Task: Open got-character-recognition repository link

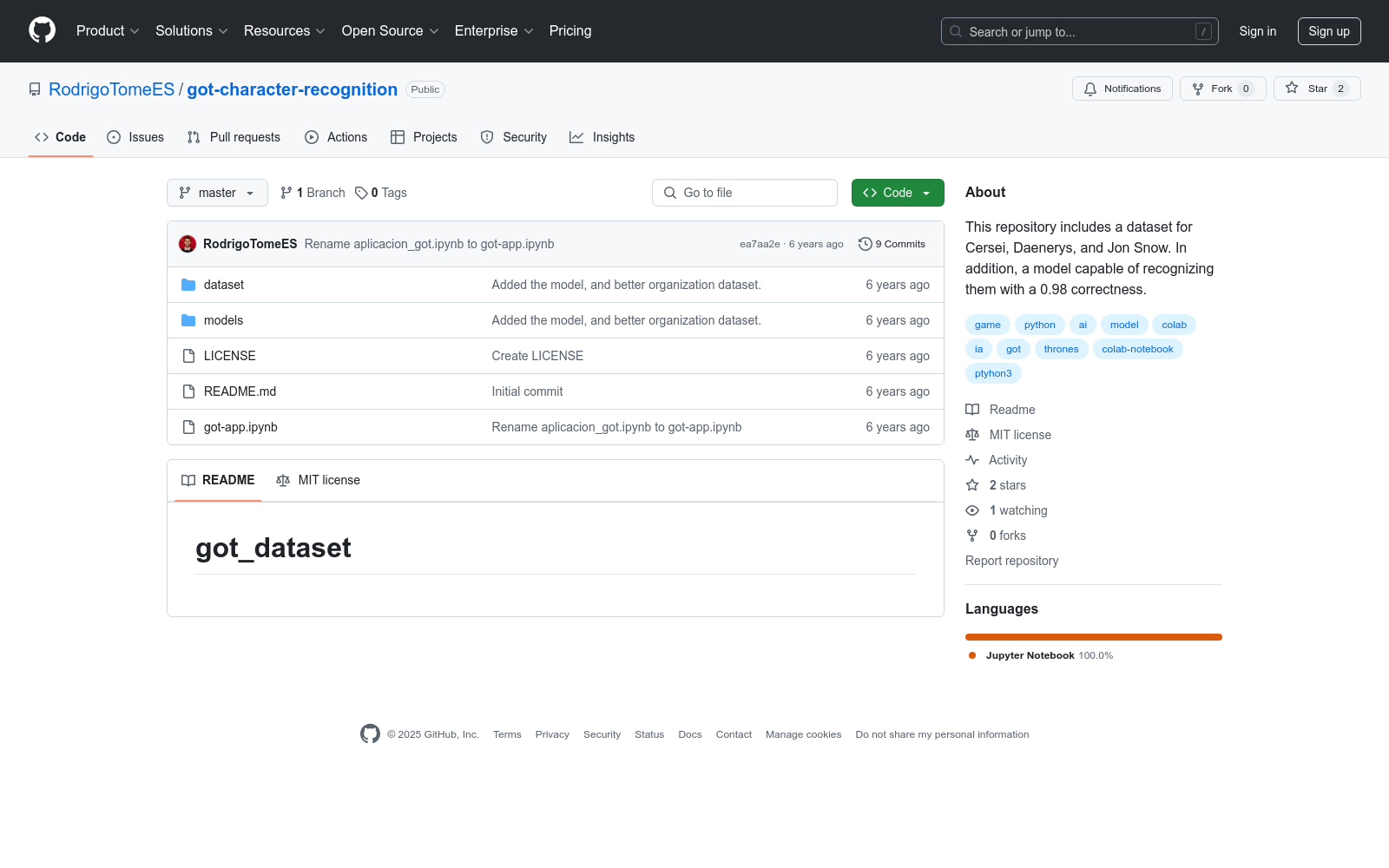Action: pos(292,89)
